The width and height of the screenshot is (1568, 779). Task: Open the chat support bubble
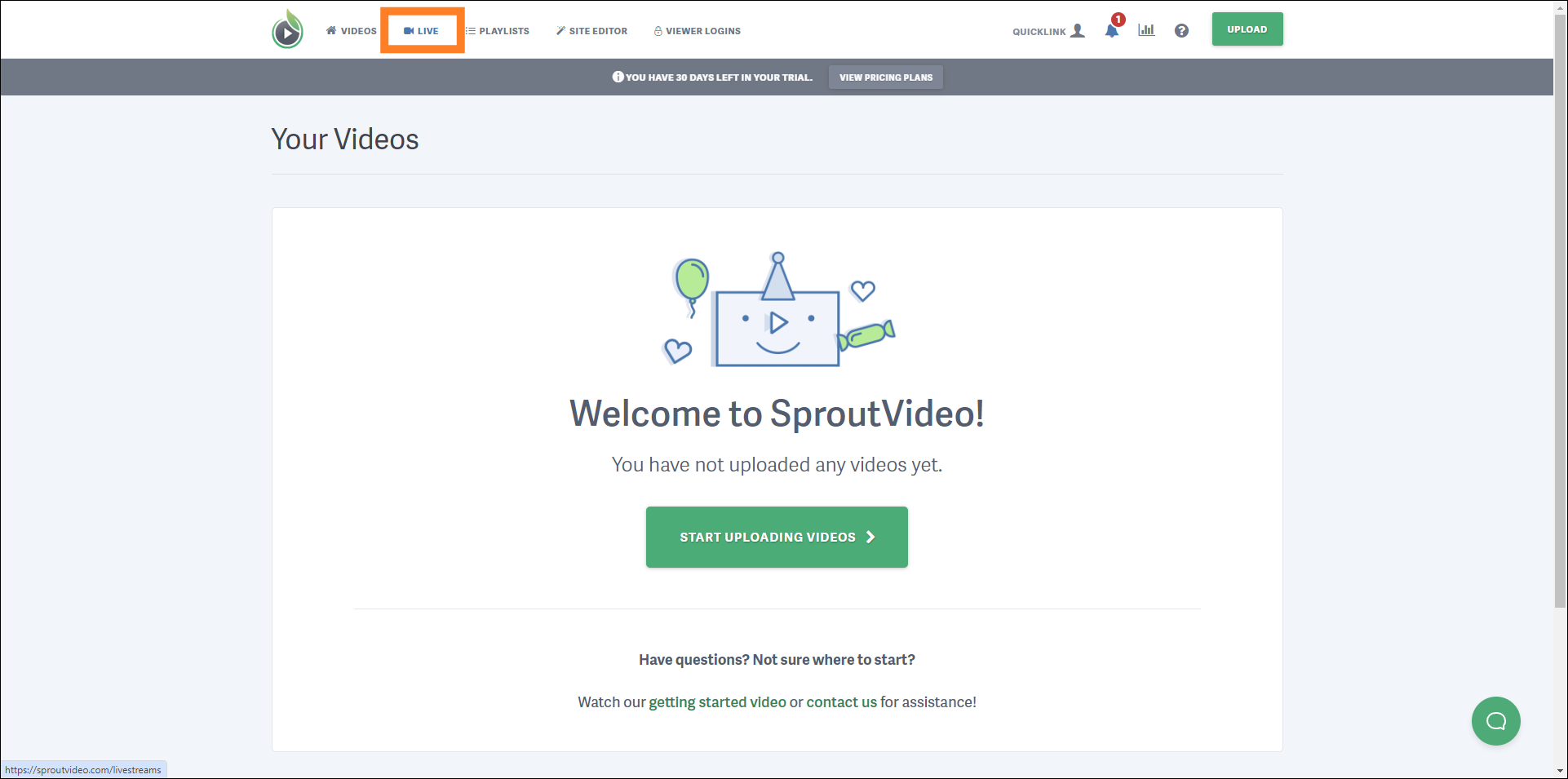click(1496, 721)
